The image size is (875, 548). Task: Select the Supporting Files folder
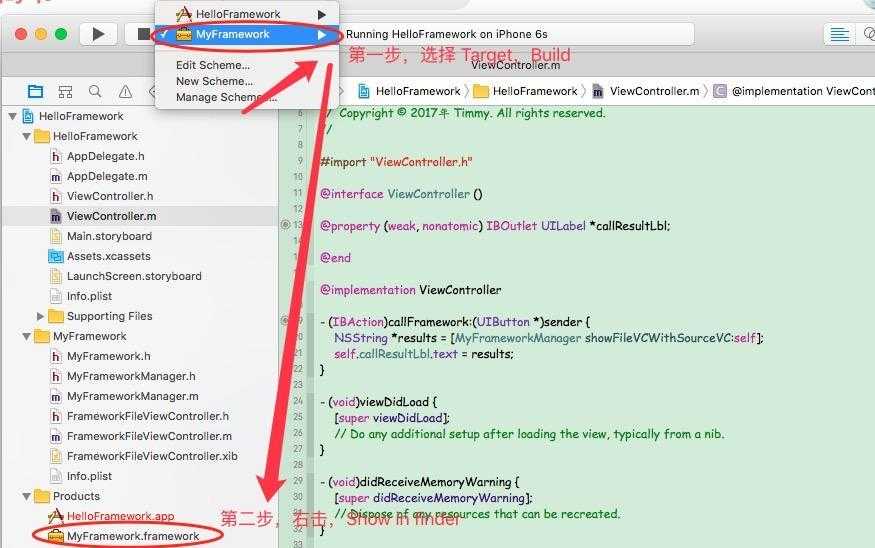click(x=109, y=316)
